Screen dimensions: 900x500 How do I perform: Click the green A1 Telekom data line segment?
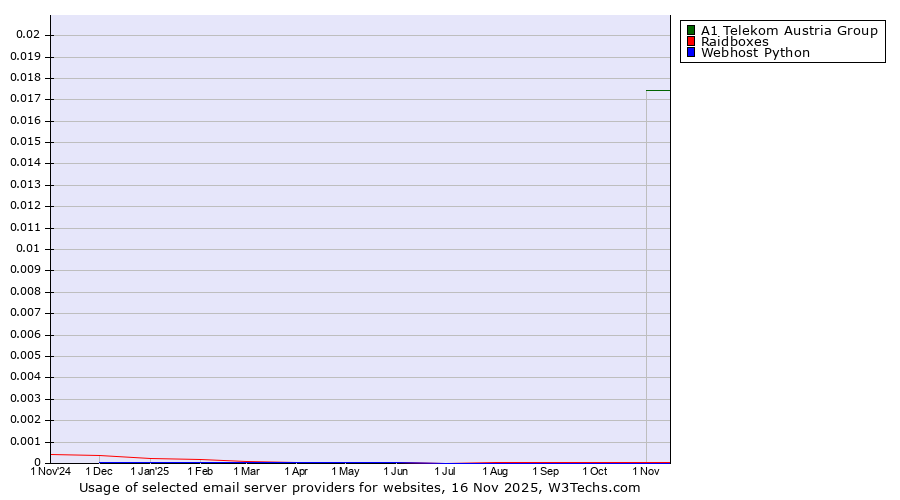coord(658,90)
